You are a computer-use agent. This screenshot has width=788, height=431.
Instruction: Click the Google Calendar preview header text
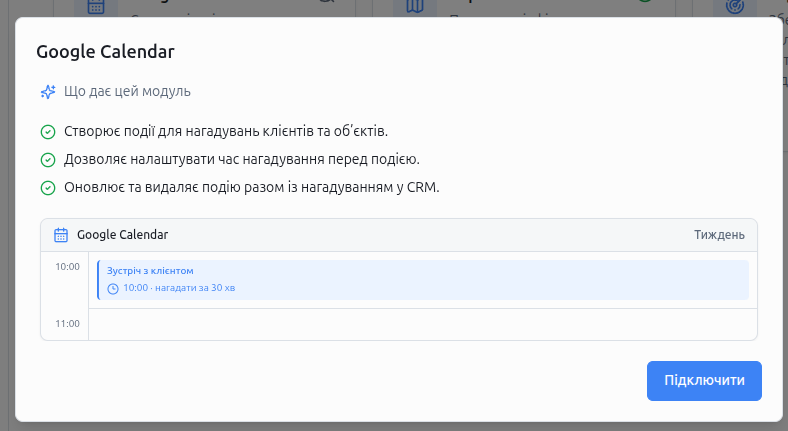click(x=123, y=235)
